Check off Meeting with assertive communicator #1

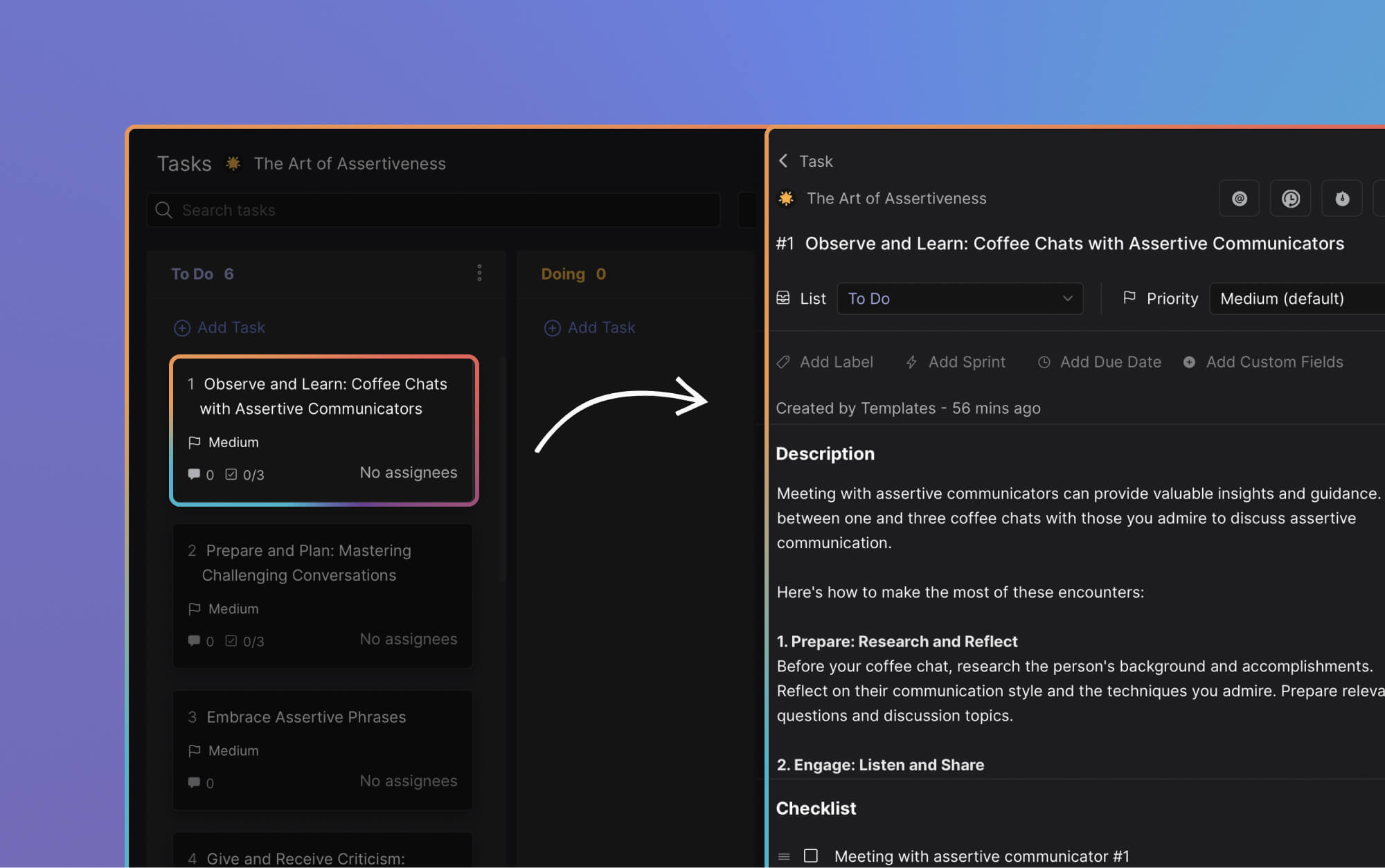[810, 856]
